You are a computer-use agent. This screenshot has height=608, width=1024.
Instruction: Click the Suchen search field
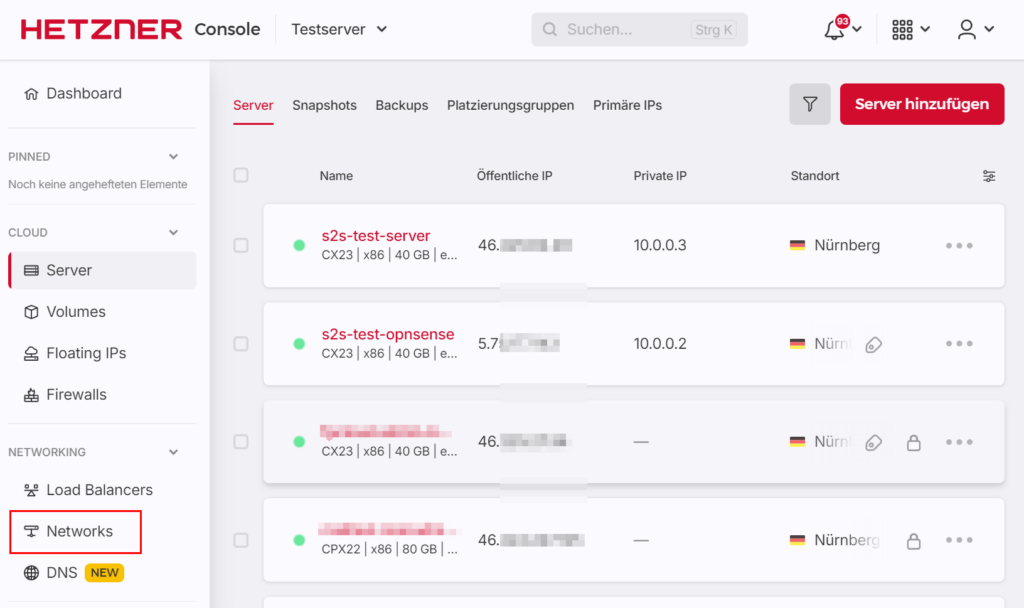(639, 29)
